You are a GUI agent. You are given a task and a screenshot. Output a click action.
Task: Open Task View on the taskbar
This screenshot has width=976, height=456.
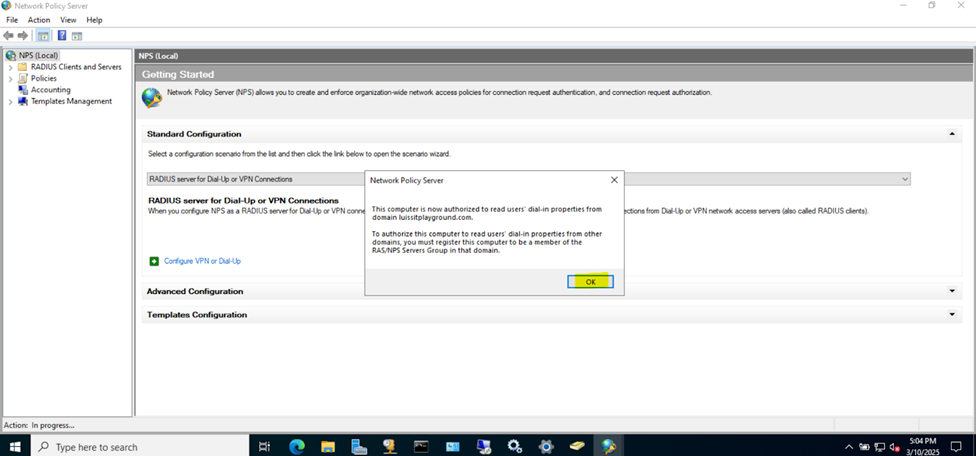click(265, 446)
